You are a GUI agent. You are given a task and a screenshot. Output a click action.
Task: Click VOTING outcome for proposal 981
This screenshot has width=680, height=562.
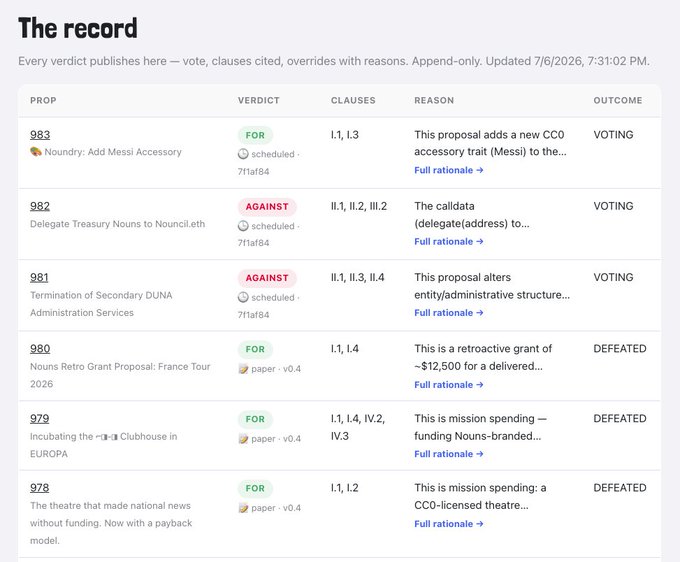[613, 278]
